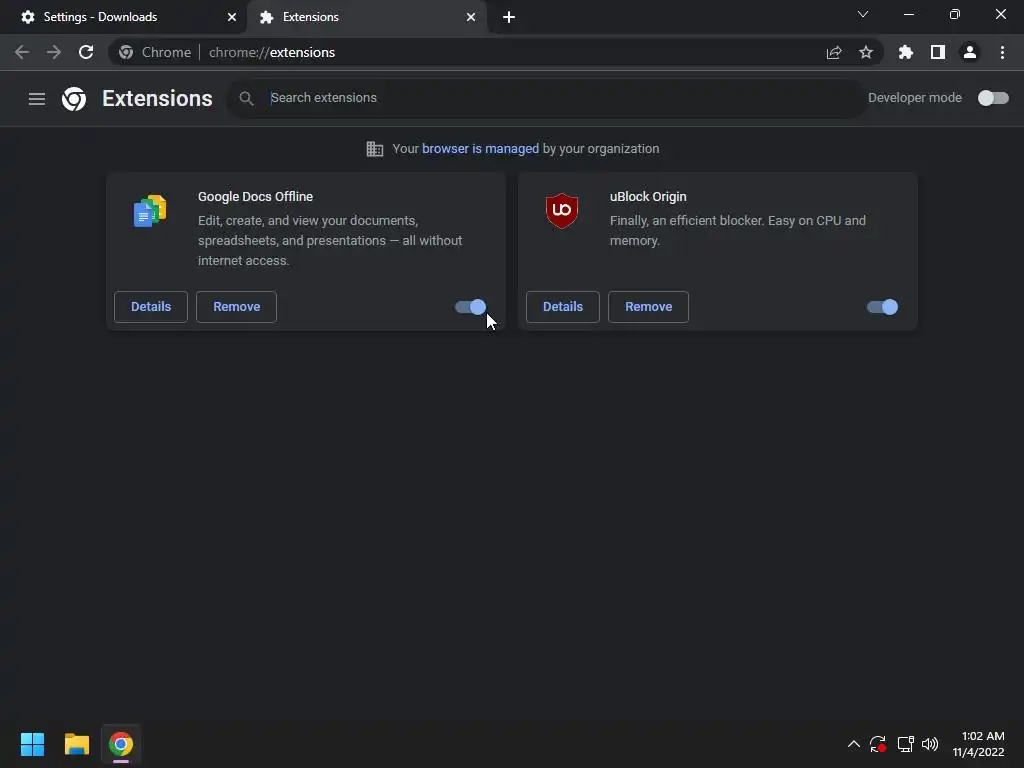Open Chrome's three-dot menu
The image size is (1024, 768).
click(1002, 52)
